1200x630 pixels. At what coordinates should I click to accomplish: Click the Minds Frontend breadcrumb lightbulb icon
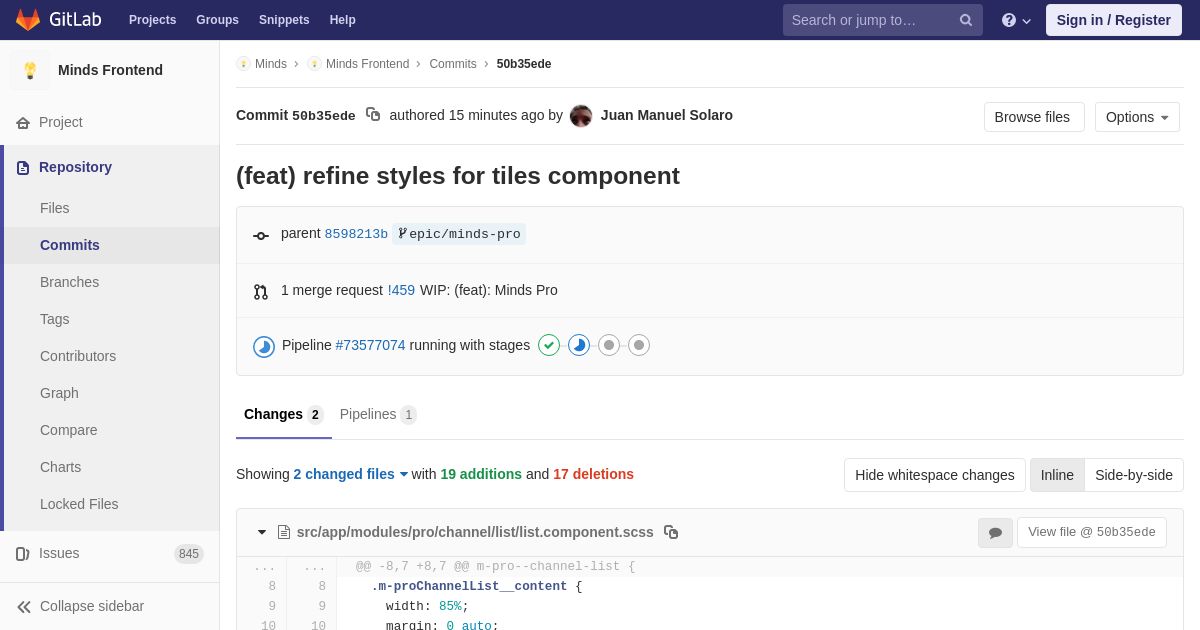[x=314, y=64]
